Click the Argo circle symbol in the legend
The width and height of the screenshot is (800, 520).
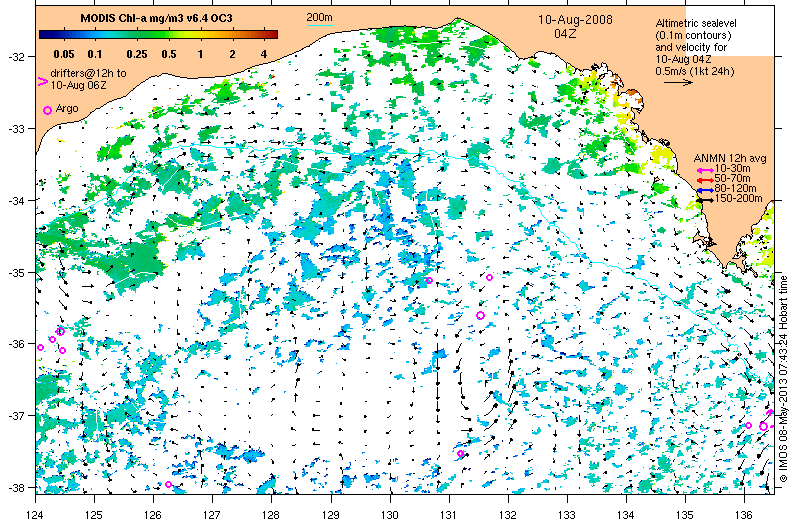(x=47, y=110)
